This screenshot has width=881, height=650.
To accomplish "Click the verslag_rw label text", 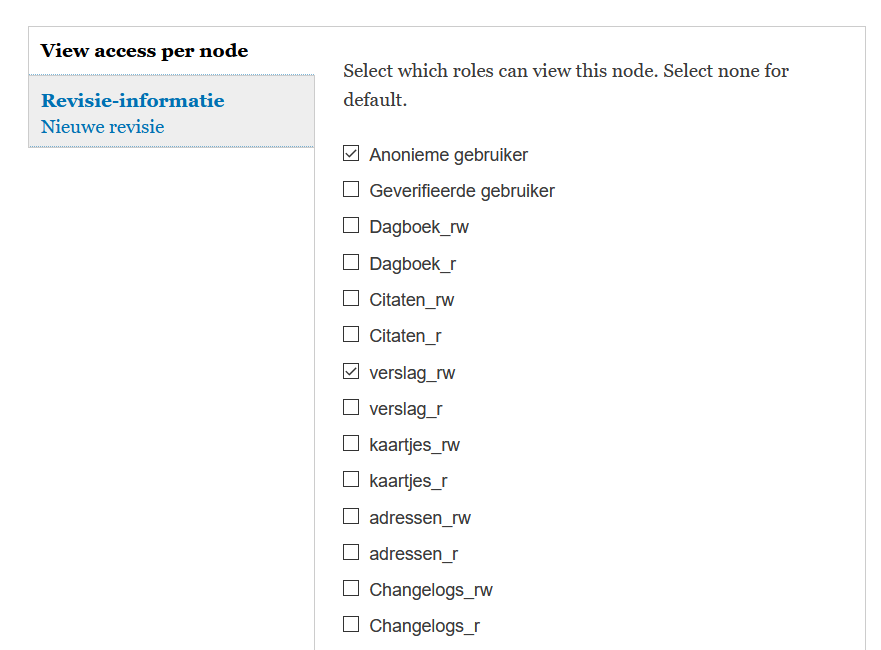I will click(x=412, y=373).
